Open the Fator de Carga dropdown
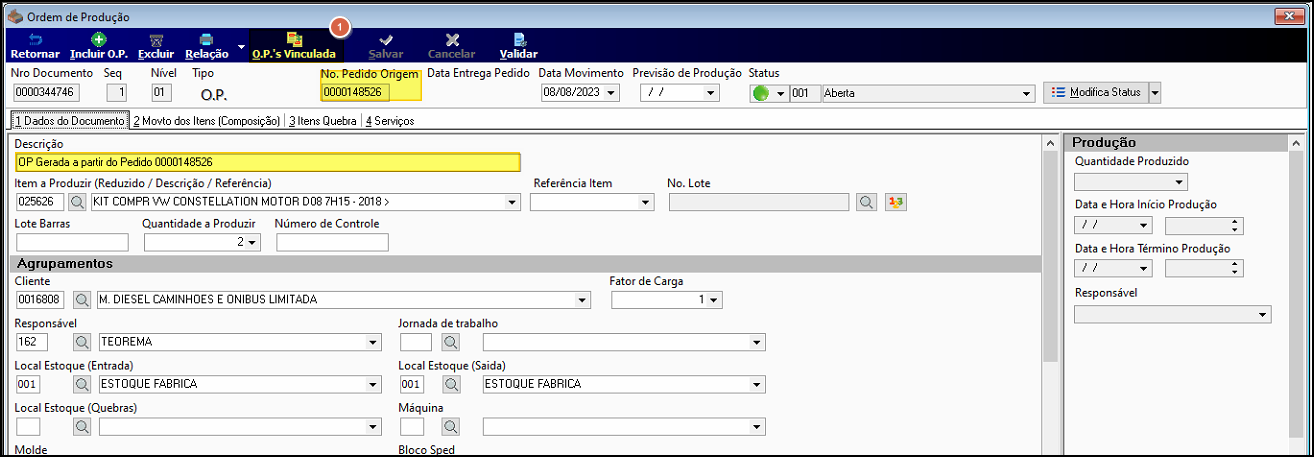 [x=715, y=300]
